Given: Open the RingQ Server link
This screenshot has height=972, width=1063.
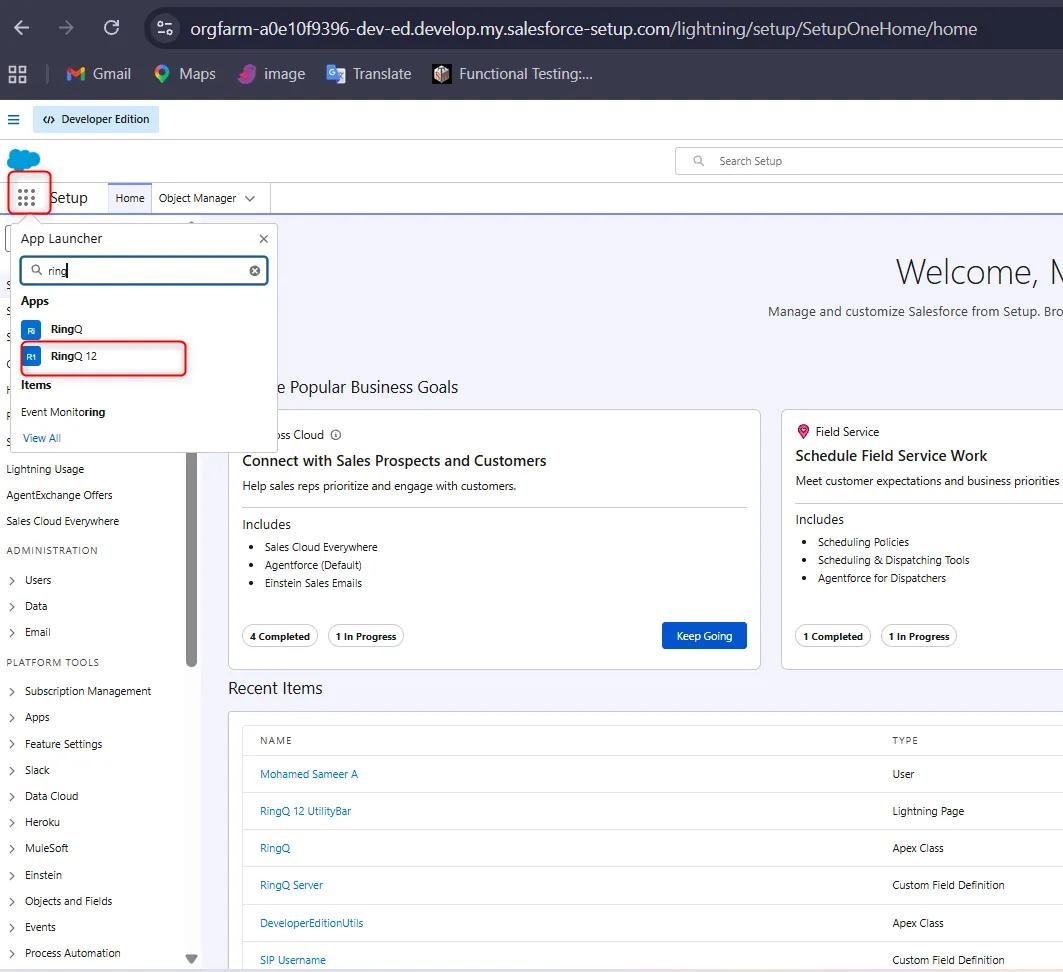Looking at the screenshot, I should tap(291, 885).
